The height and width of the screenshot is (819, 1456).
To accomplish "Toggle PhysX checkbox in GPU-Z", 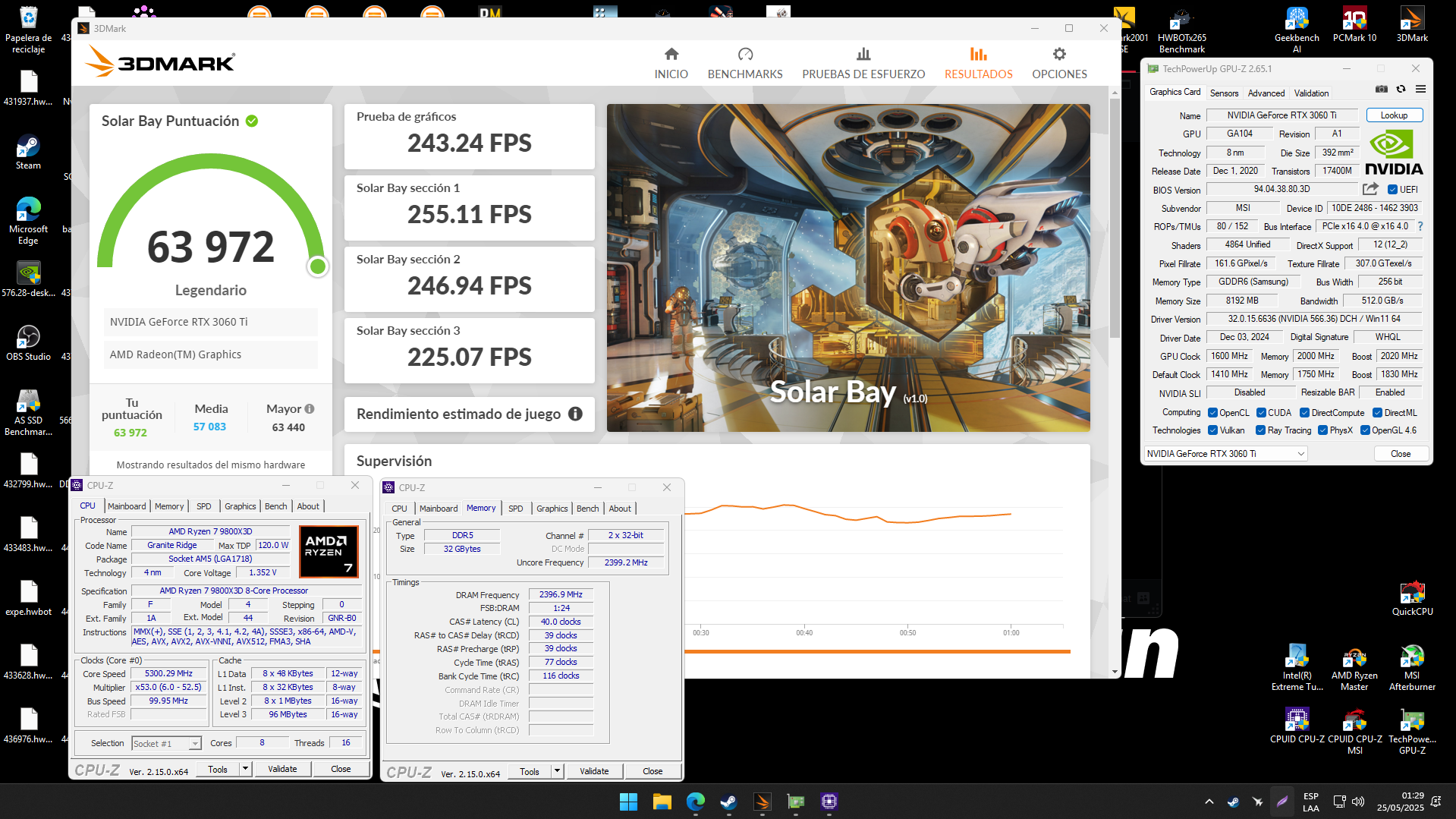I will tap(1322, 430).
